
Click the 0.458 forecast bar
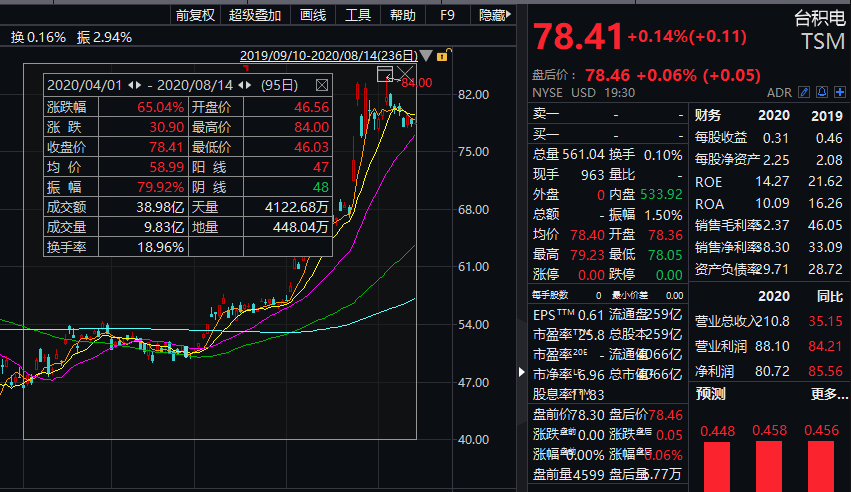(769, 467)
